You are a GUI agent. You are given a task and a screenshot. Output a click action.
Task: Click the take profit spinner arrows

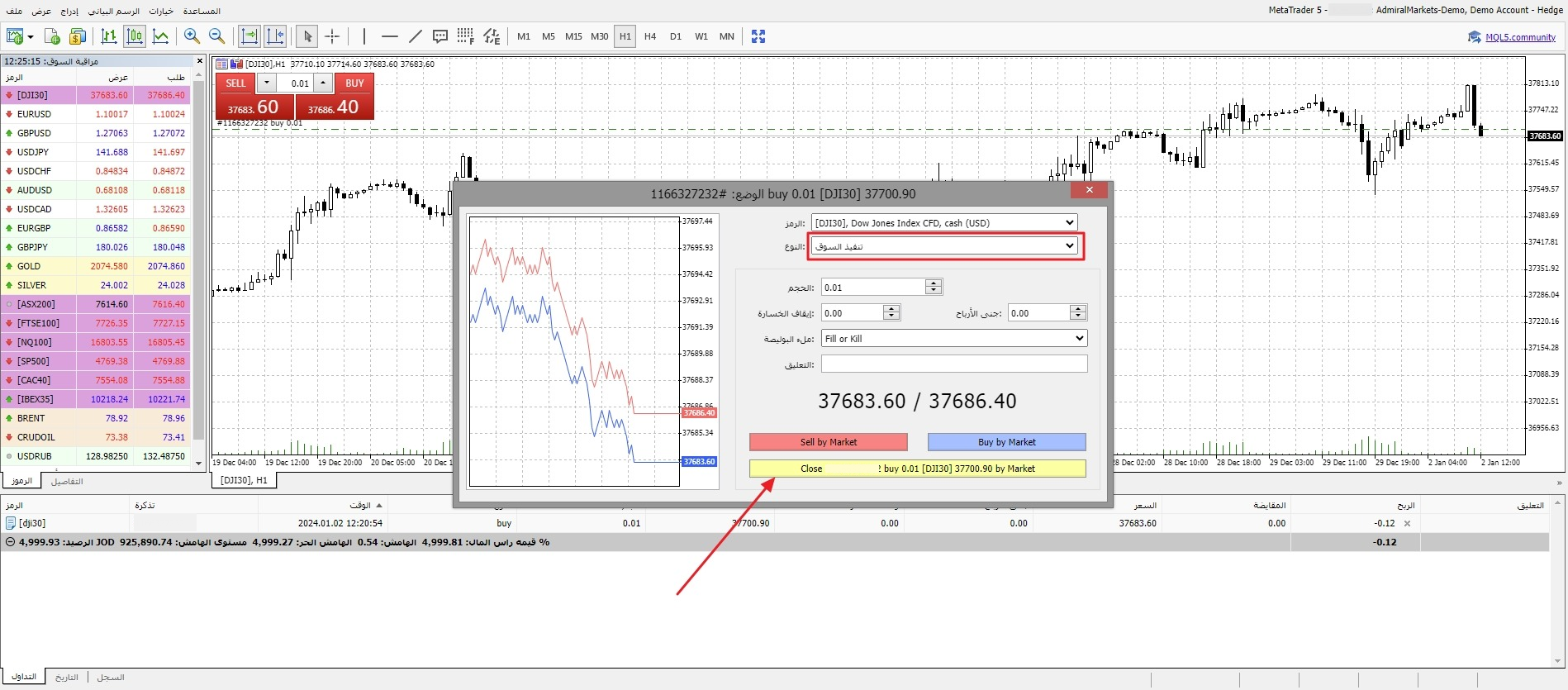coord(1077,312)
